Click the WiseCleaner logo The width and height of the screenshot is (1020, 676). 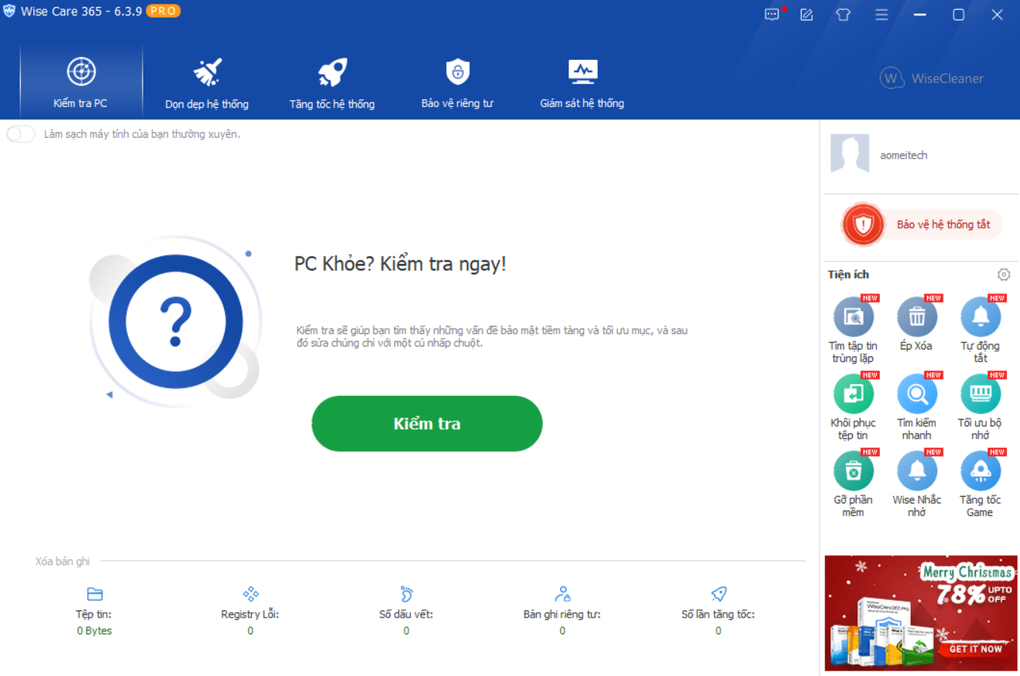931,79
